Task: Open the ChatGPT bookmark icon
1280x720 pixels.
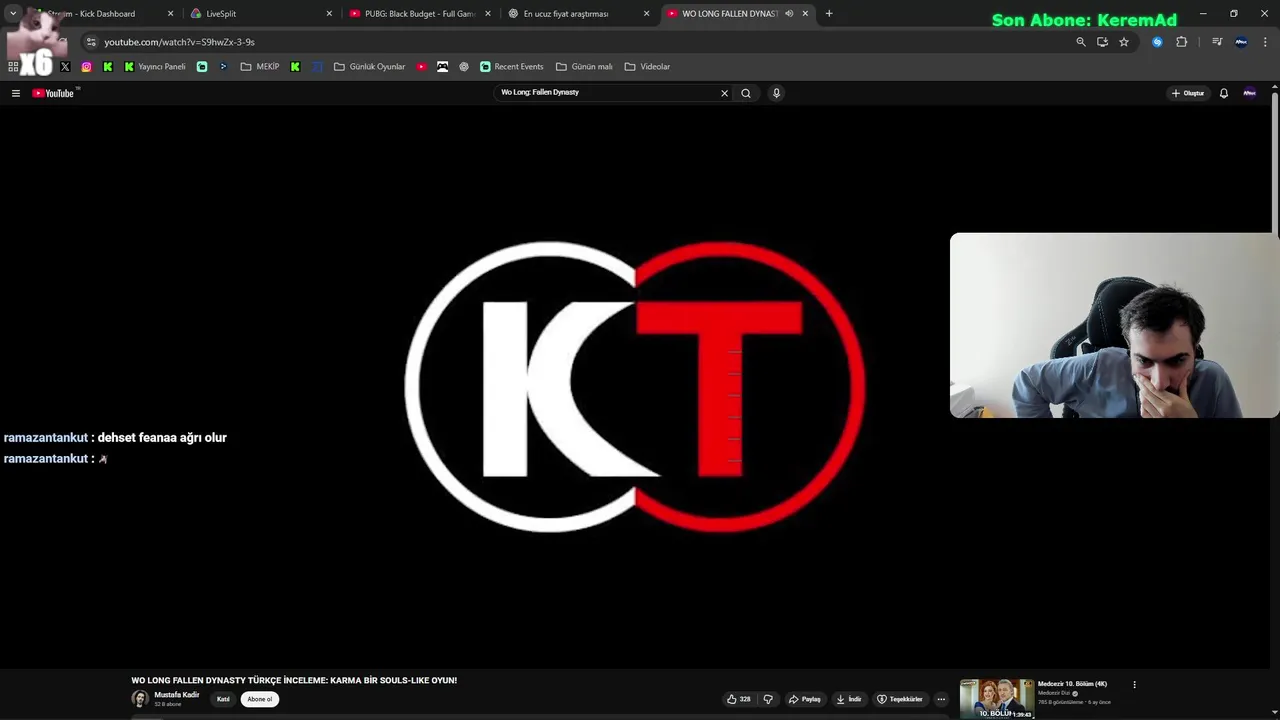Action: pos(464,67)
